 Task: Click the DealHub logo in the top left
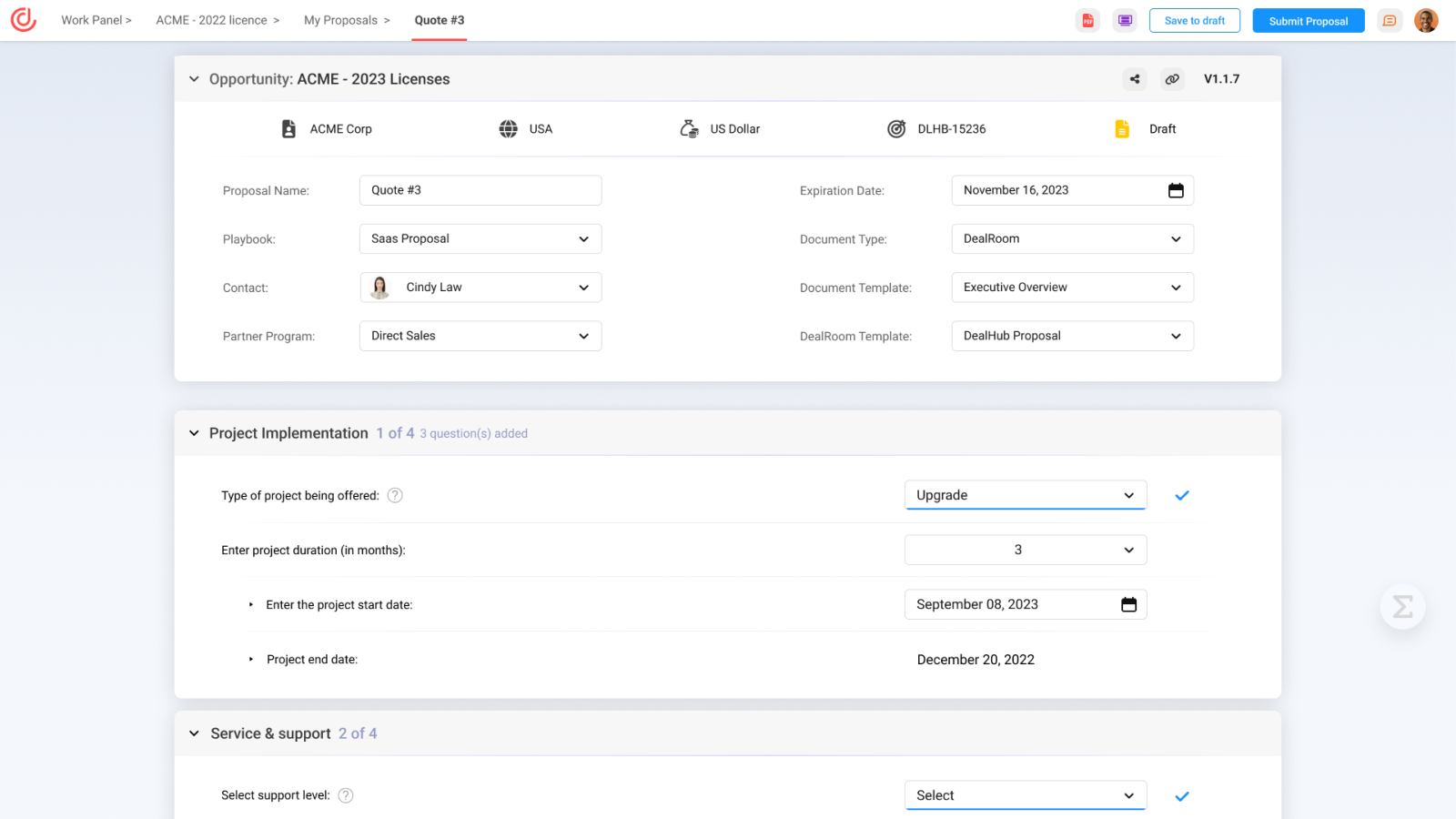23,20
